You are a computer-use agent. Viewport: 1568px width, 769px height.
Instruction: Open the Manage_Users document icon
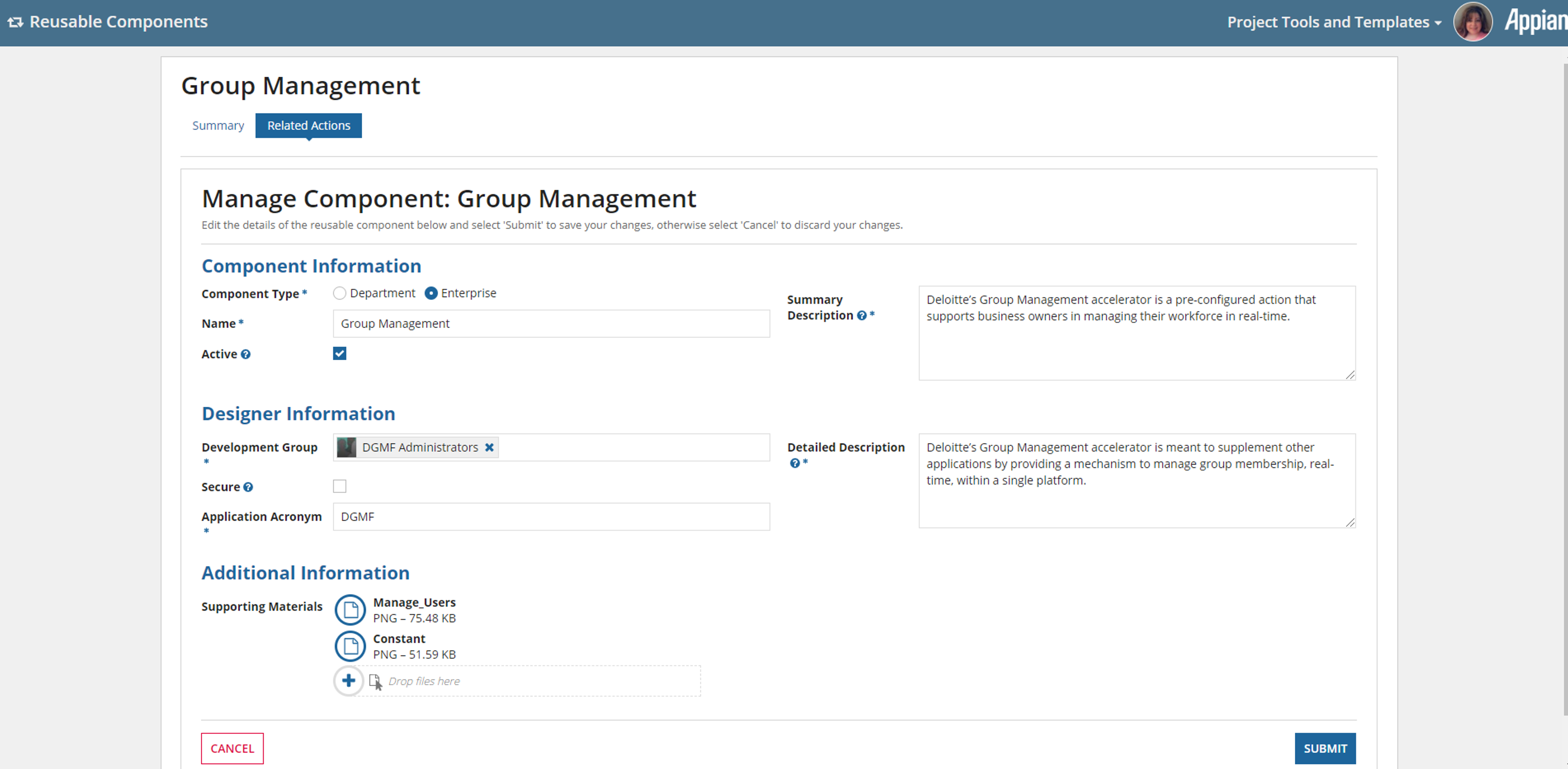pyautogui.click(x=350, y=610)
